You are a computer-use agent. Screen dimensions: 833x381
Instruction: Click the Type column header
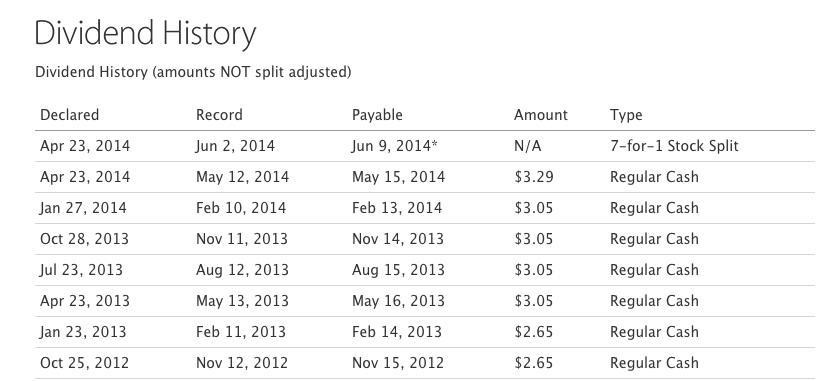[x=626, y=115]
